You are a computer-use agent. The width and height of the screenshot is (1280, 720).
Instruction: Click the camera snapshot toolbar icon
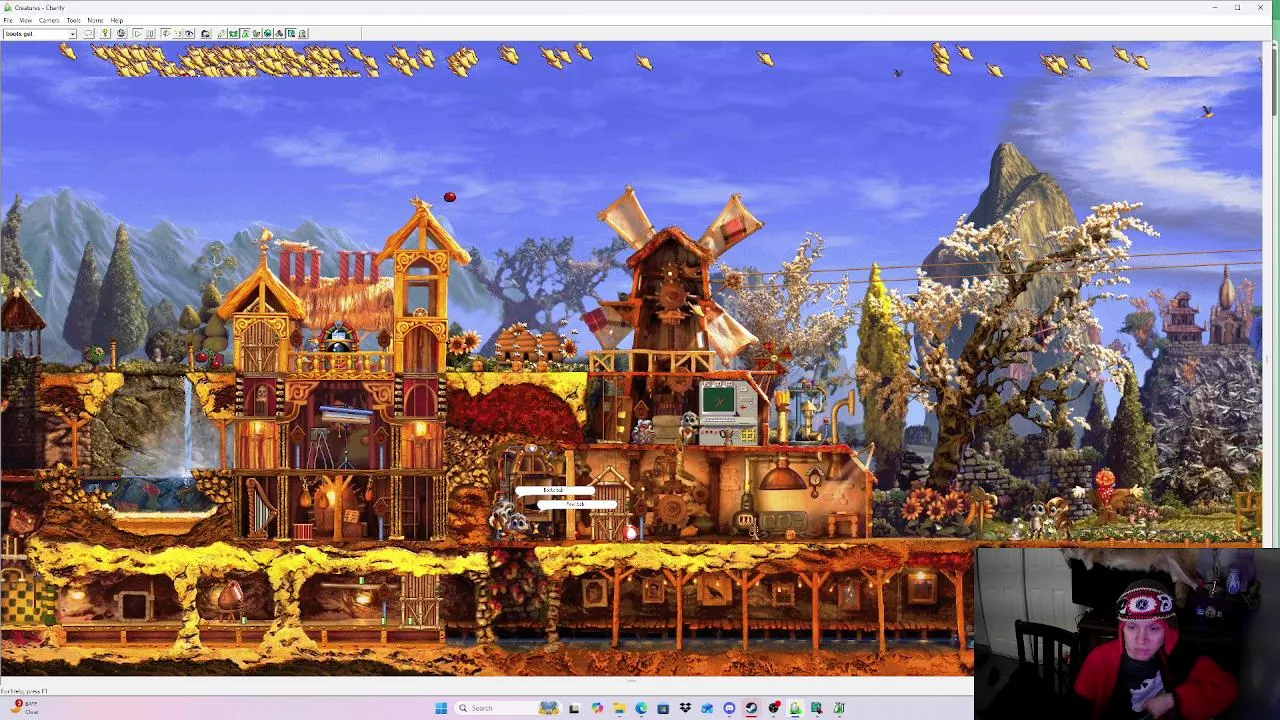coord(205,34)
